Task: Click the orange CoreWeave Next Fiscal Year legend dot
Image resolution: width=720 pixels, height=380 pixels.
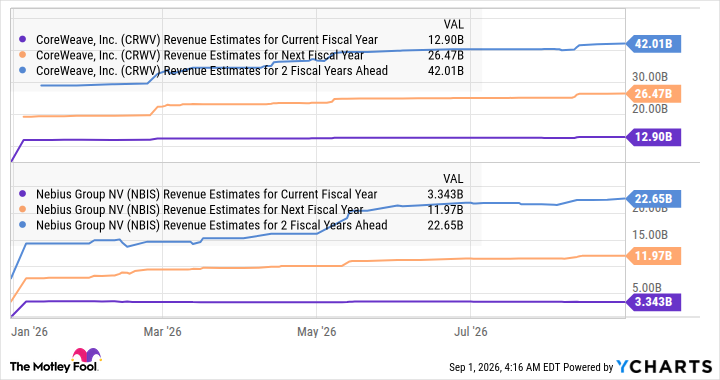Action: pos(22,56)
